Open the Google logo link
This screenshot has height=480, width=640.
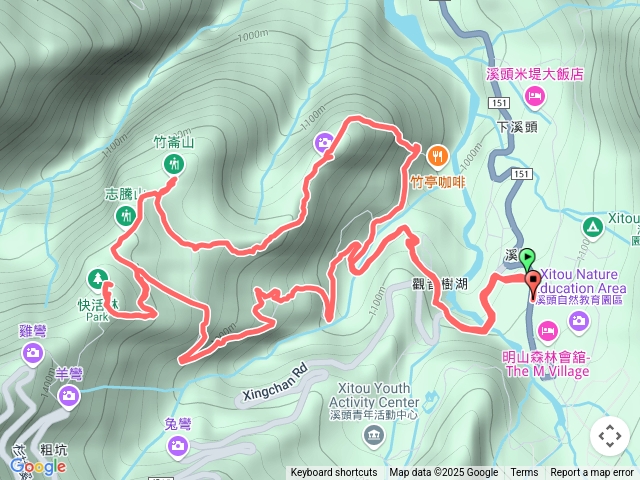[x=38, y=466]
